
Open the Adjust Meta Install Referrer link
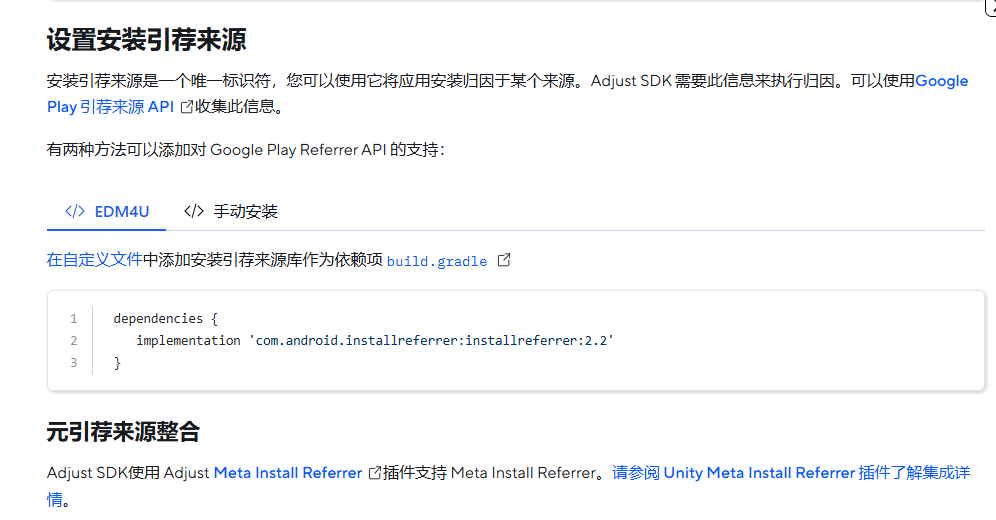(x=288, y=472)
